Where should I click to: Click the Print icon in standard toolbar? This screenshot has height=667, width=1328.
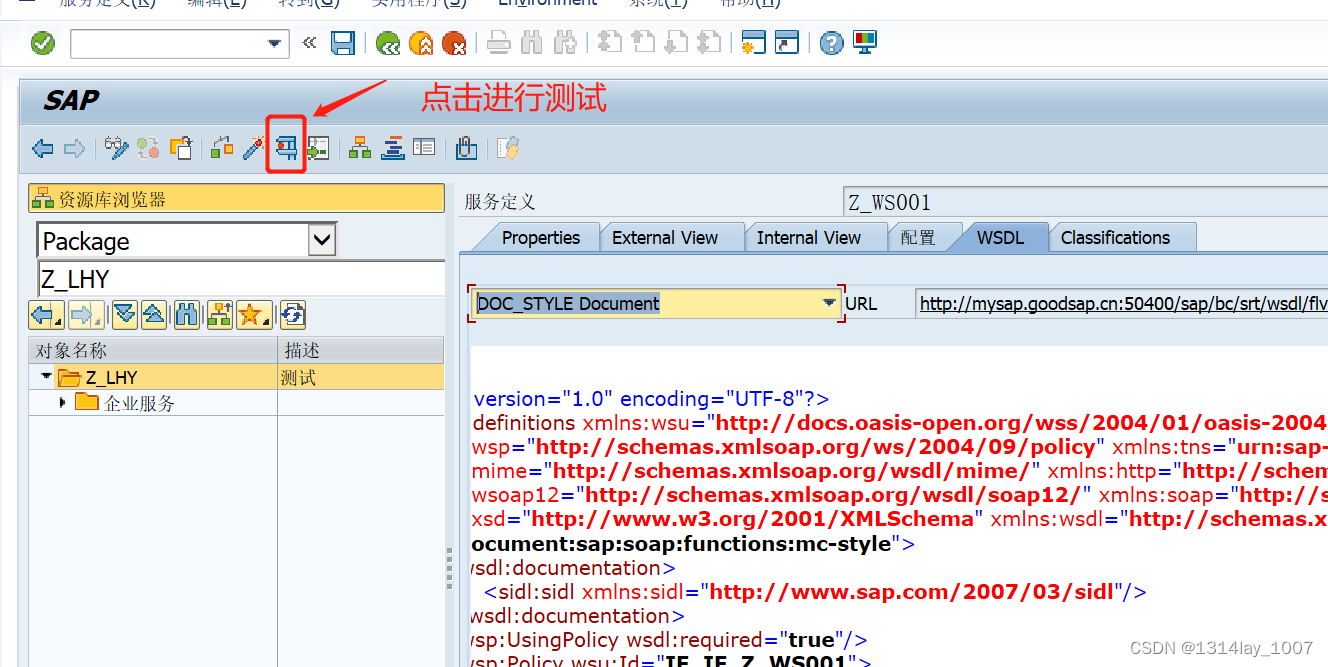(x=499, y=43)
